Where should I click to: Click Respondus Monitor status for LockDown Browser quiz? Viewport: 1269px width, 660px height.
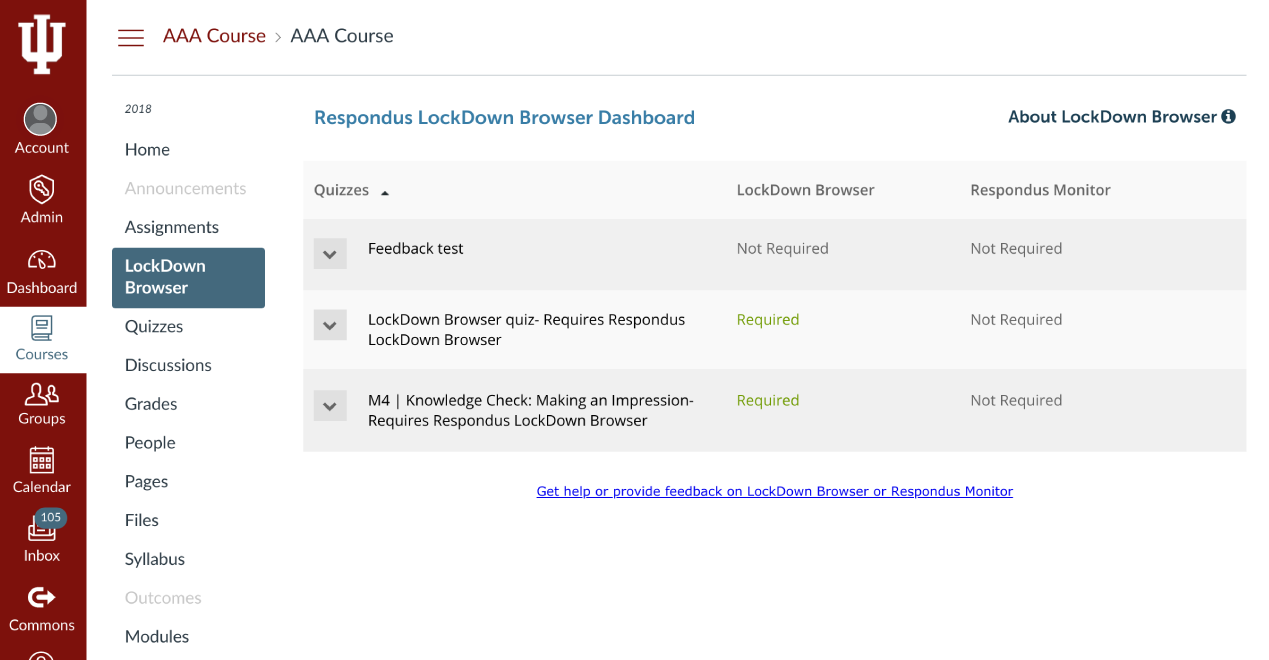(x=1016, y=320)
